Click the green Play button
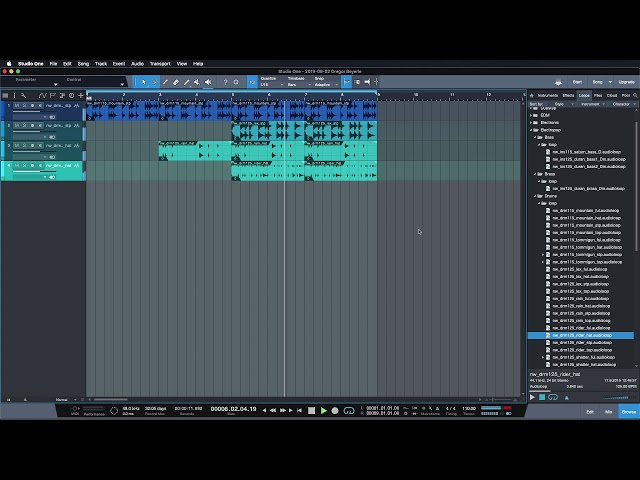Screen dimensions: 640x480 point(324,410)
